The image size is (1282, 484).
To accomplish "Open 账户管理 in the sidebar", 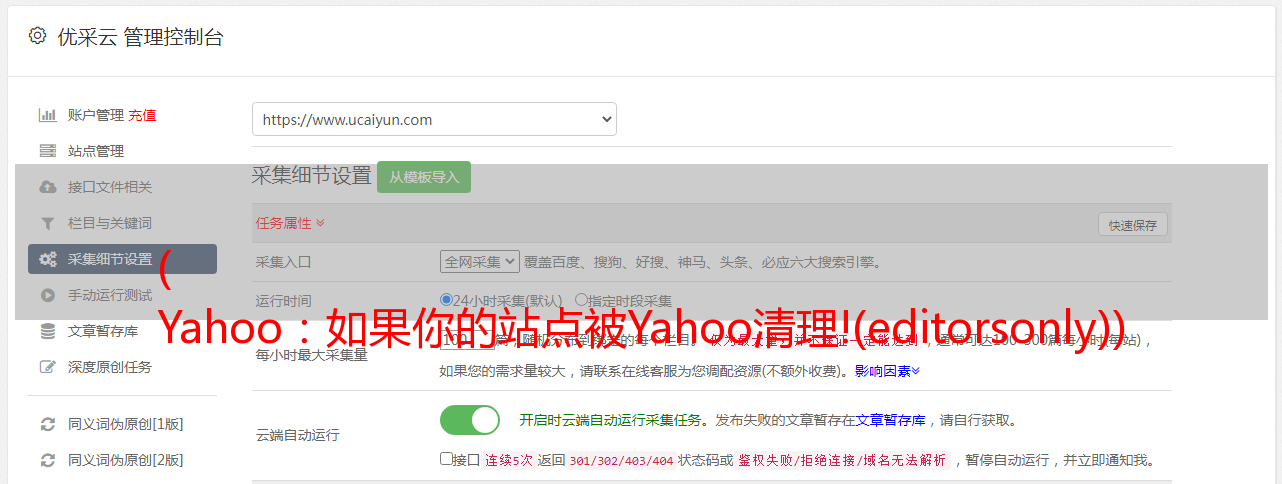I will [x=96, y=115].
